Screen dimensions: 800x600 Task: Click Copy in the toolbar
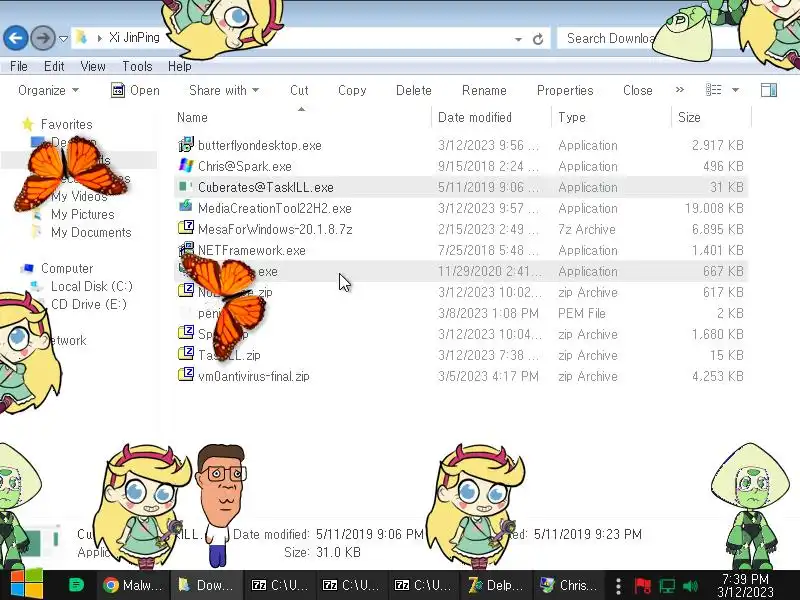pos(352,90)
